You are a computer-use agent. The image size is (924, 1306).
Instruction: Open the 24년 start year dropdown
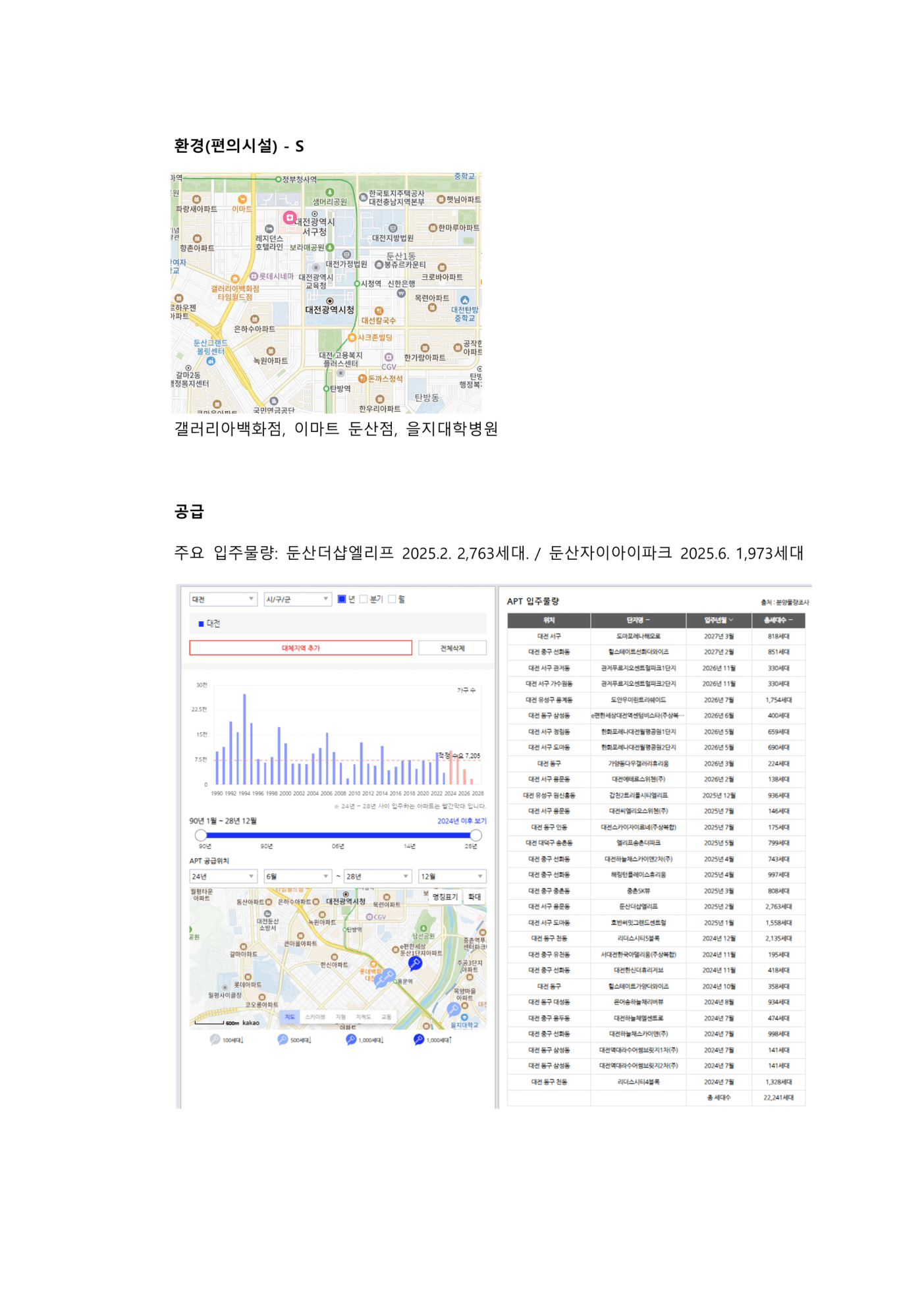tap(223, 876)
